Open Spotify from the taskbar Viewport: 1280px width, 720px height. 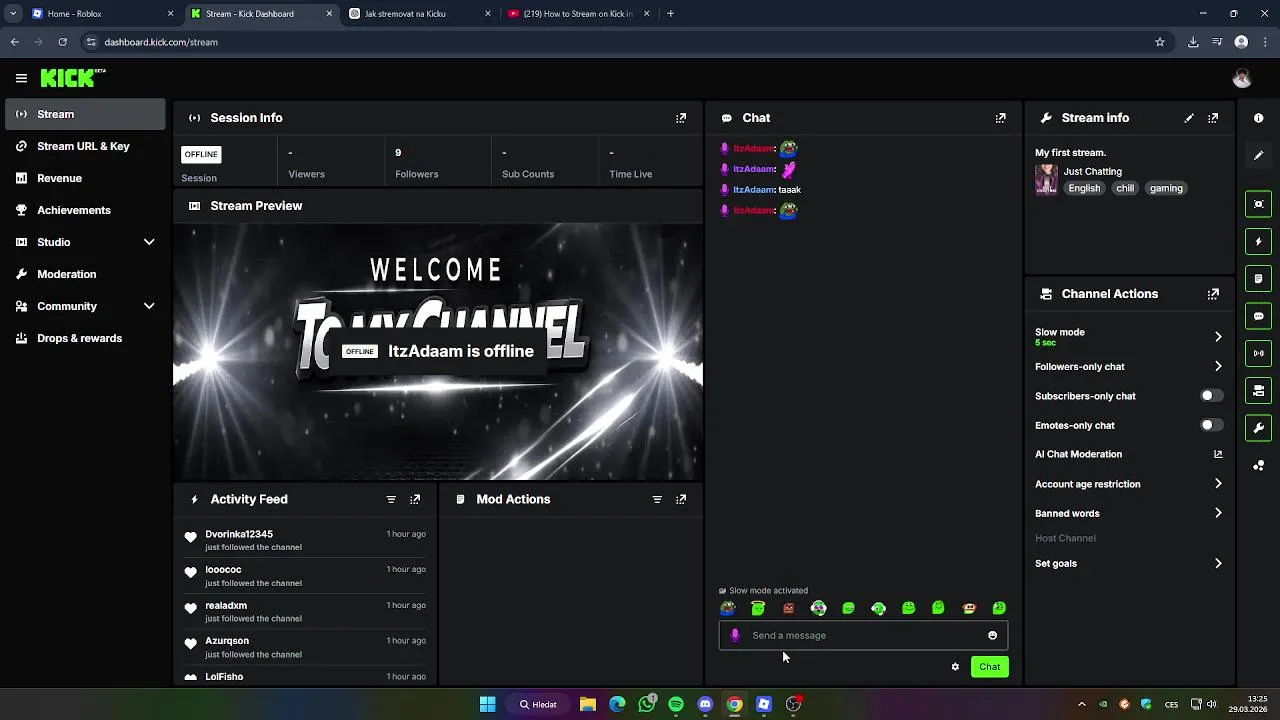[676, 704]
